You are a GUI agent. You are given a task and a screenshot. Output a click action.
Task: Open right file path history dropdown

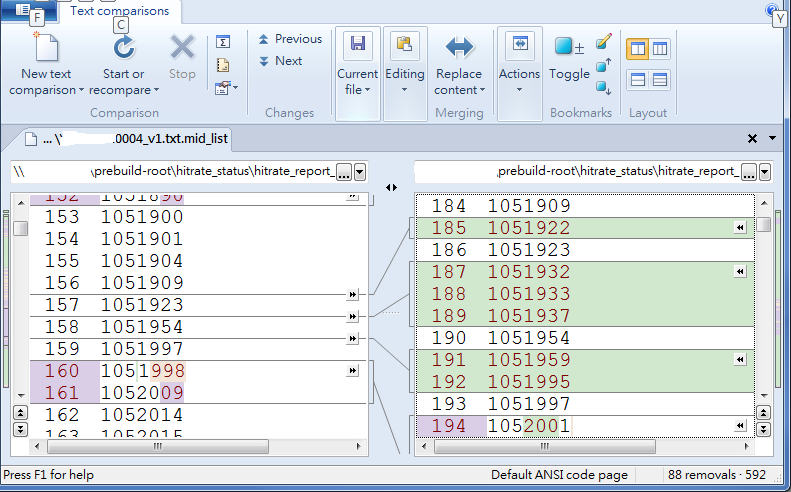[x=765, y=172]
